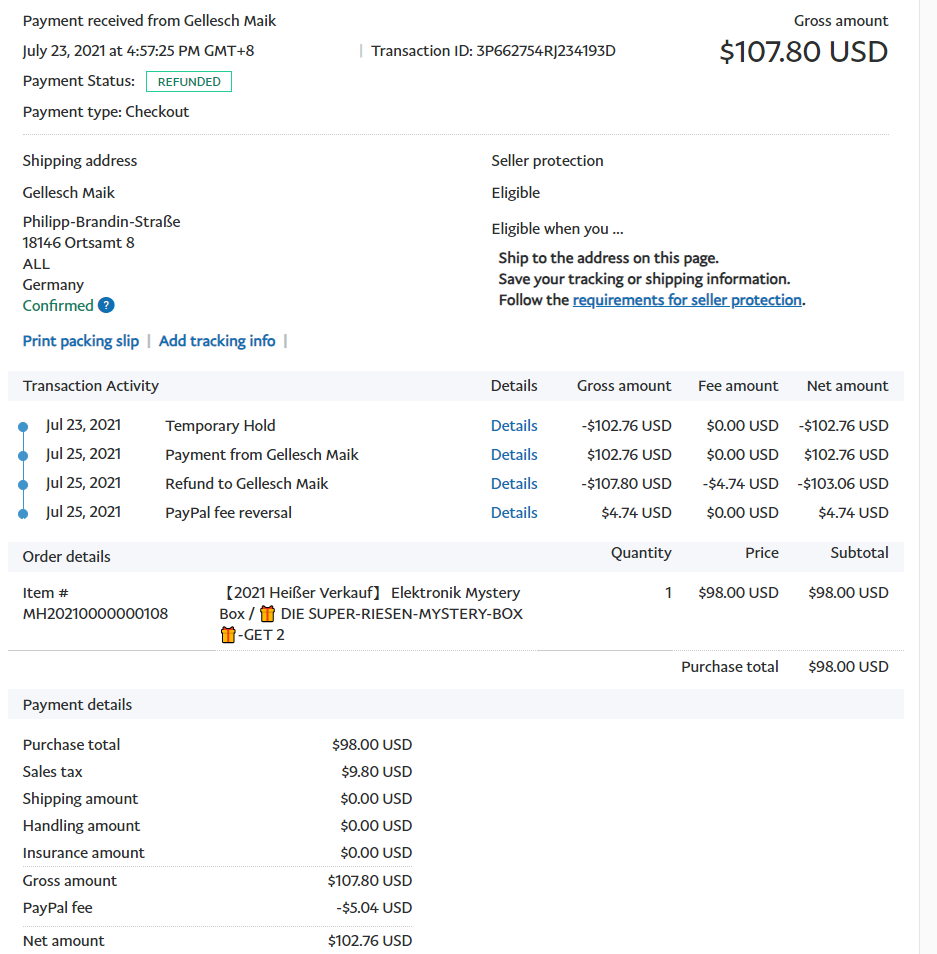Select the Payment from Gellesch Maik timeline dot
The width and height of the screenshot is (937, 954).
point(23,456)
